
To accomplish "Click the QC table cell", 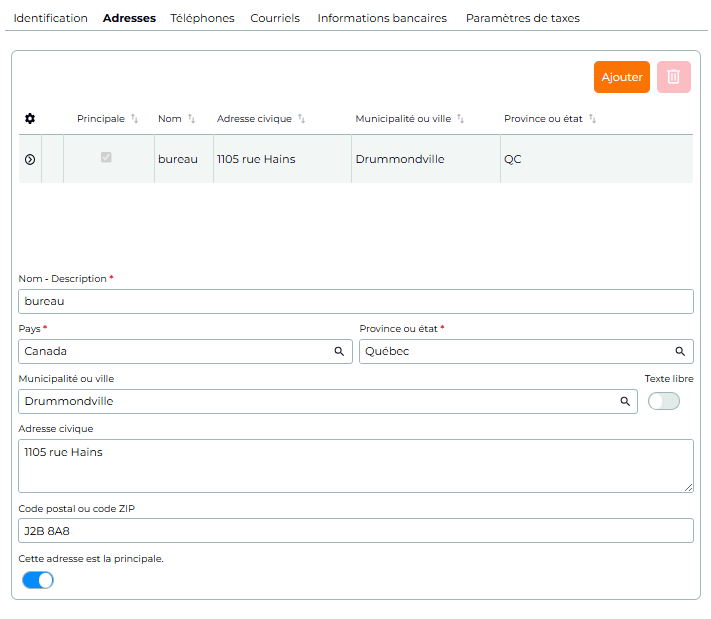I will [597, 159].
